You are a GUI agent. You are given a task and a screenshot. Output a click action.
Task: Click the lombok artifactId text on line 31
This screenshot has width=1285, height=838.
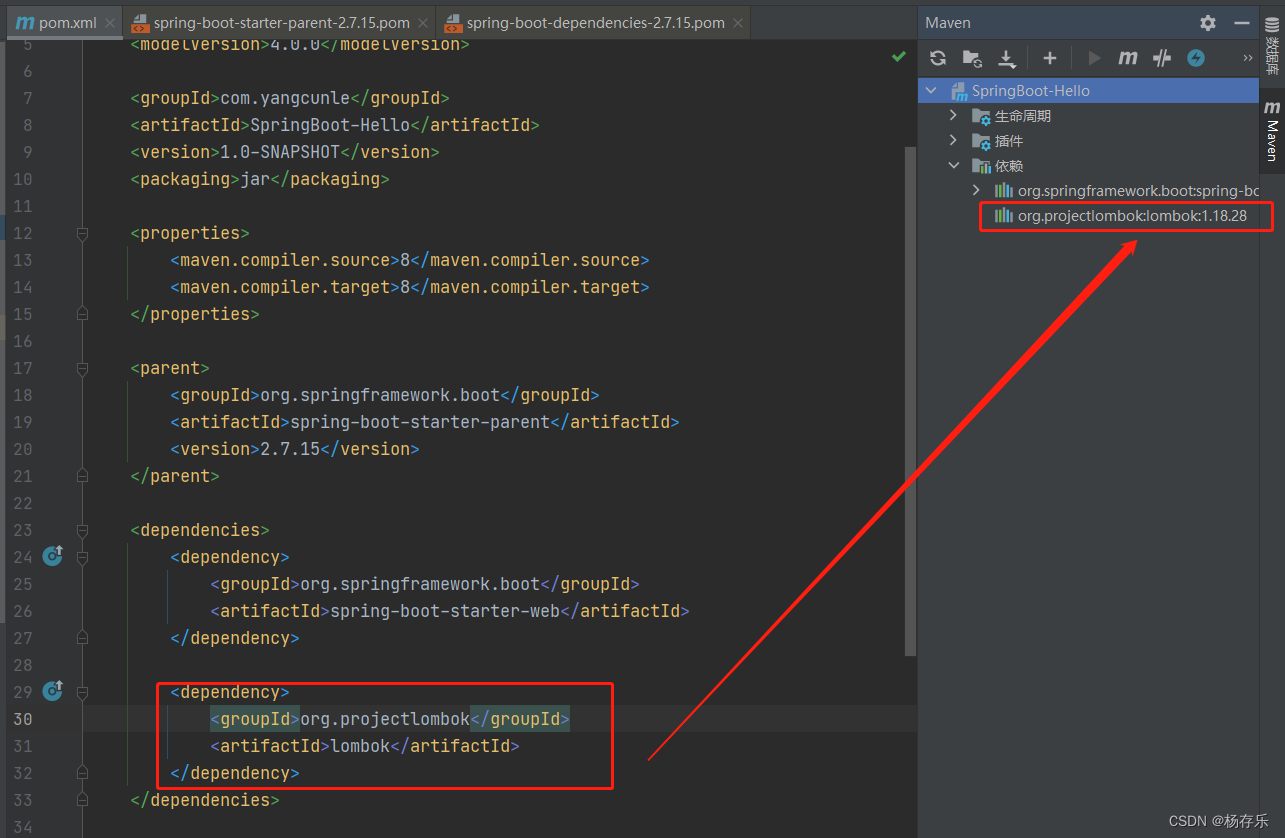pos(360,746)
